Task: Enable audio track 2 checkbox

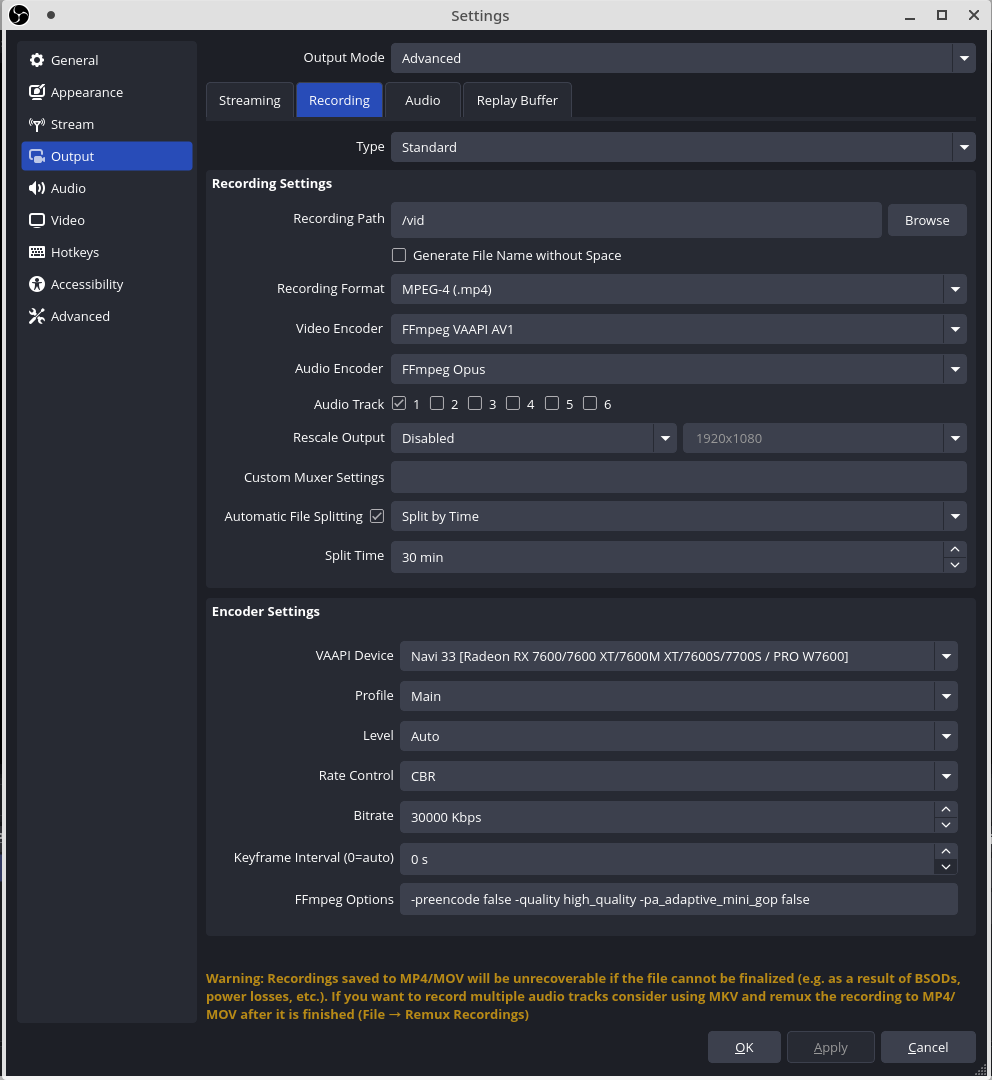Action: (x=437, y=404)
